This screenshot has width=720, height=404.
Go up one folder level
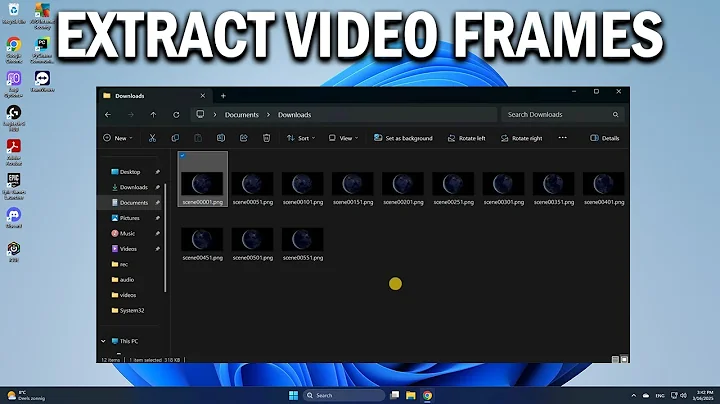point(153,115)
